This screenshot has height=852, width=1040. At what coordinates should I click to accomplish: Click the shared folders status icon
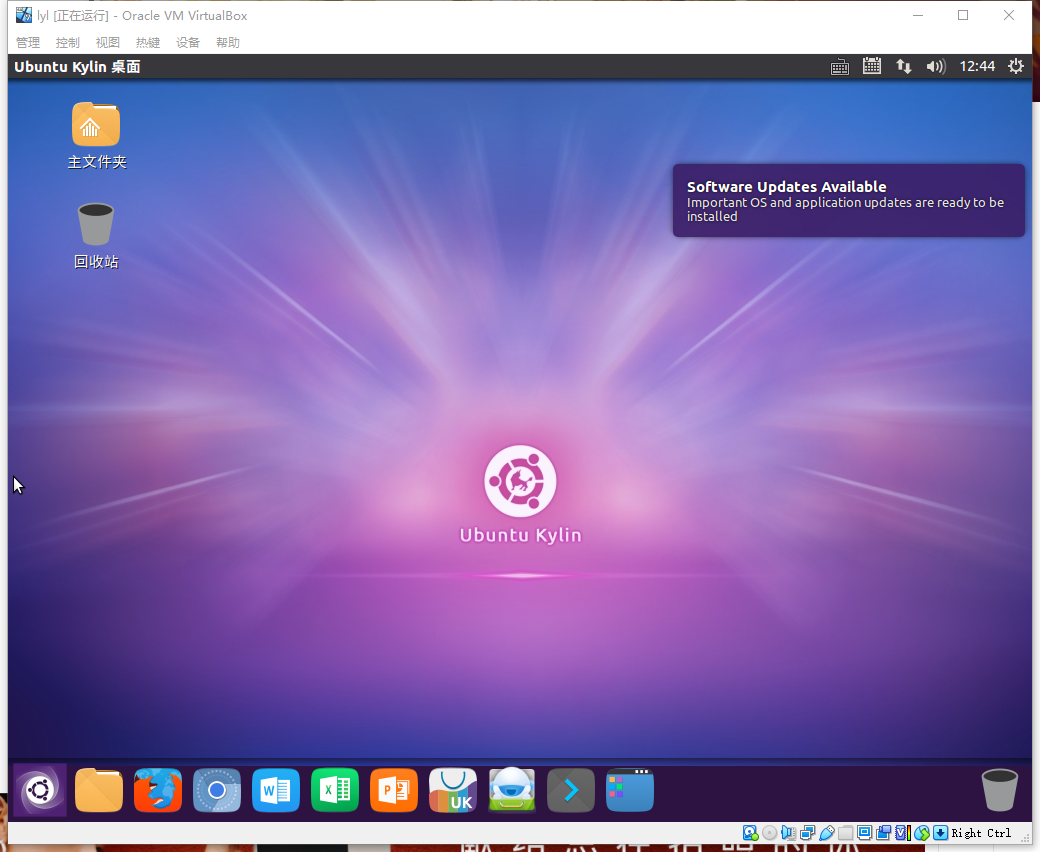845,833
